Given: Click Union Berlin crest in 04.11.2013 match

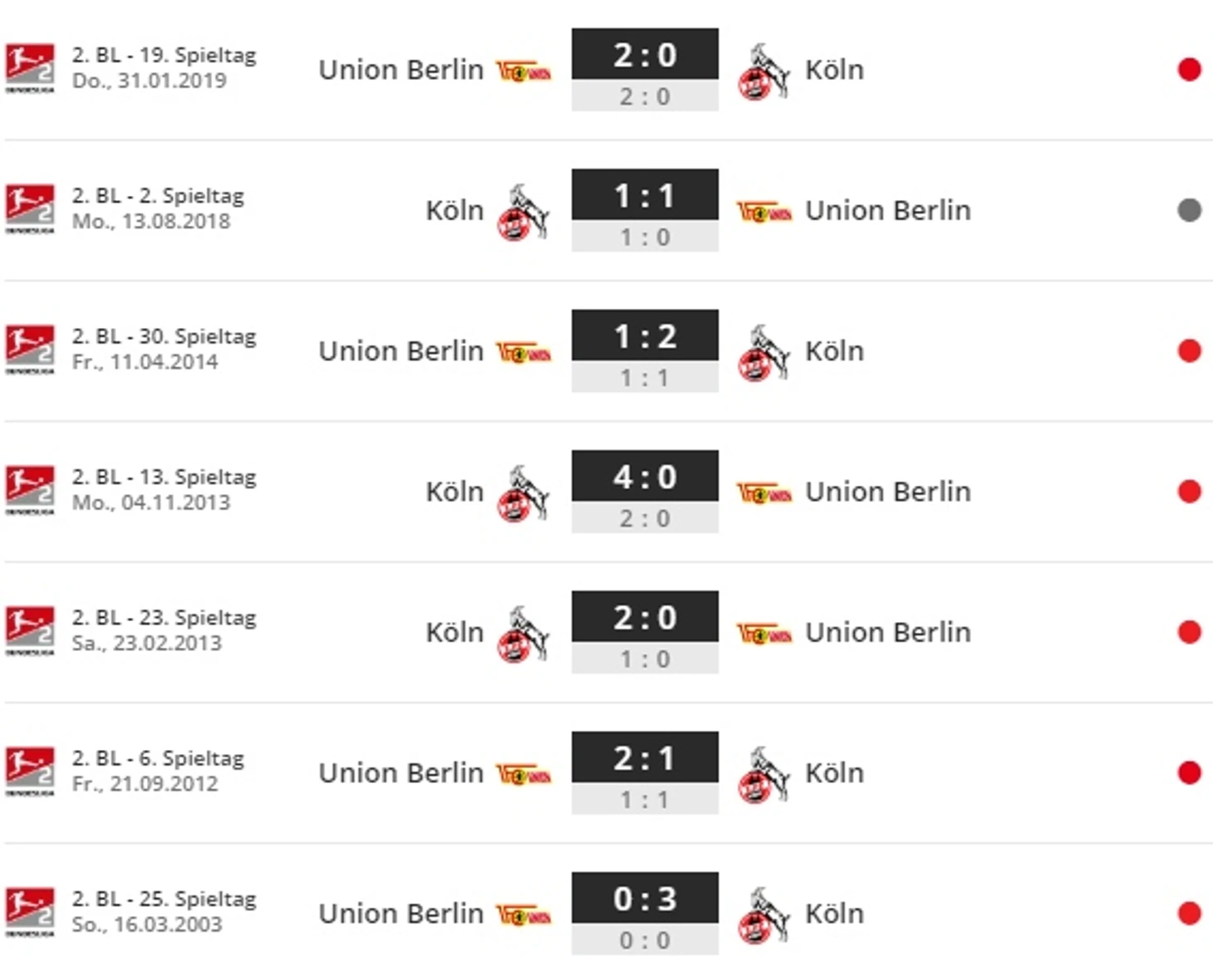Looking at the screenshot, I should (x=764, y=493).
